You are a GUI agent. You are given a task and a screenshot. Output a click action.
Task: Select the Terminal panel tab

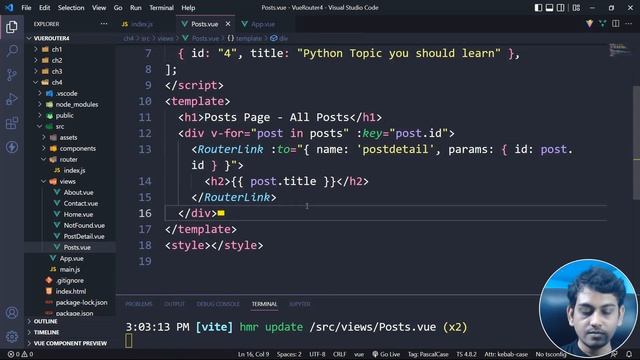[264, 304]
